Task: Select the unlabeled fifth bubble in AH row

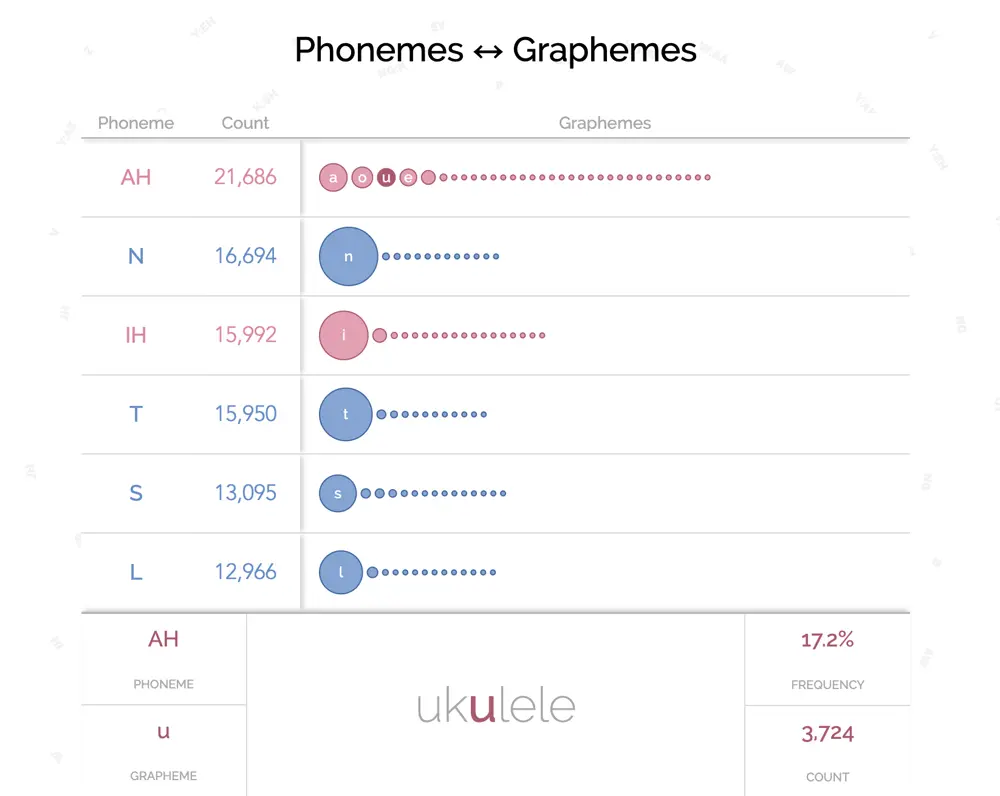Action: point(429,177)
